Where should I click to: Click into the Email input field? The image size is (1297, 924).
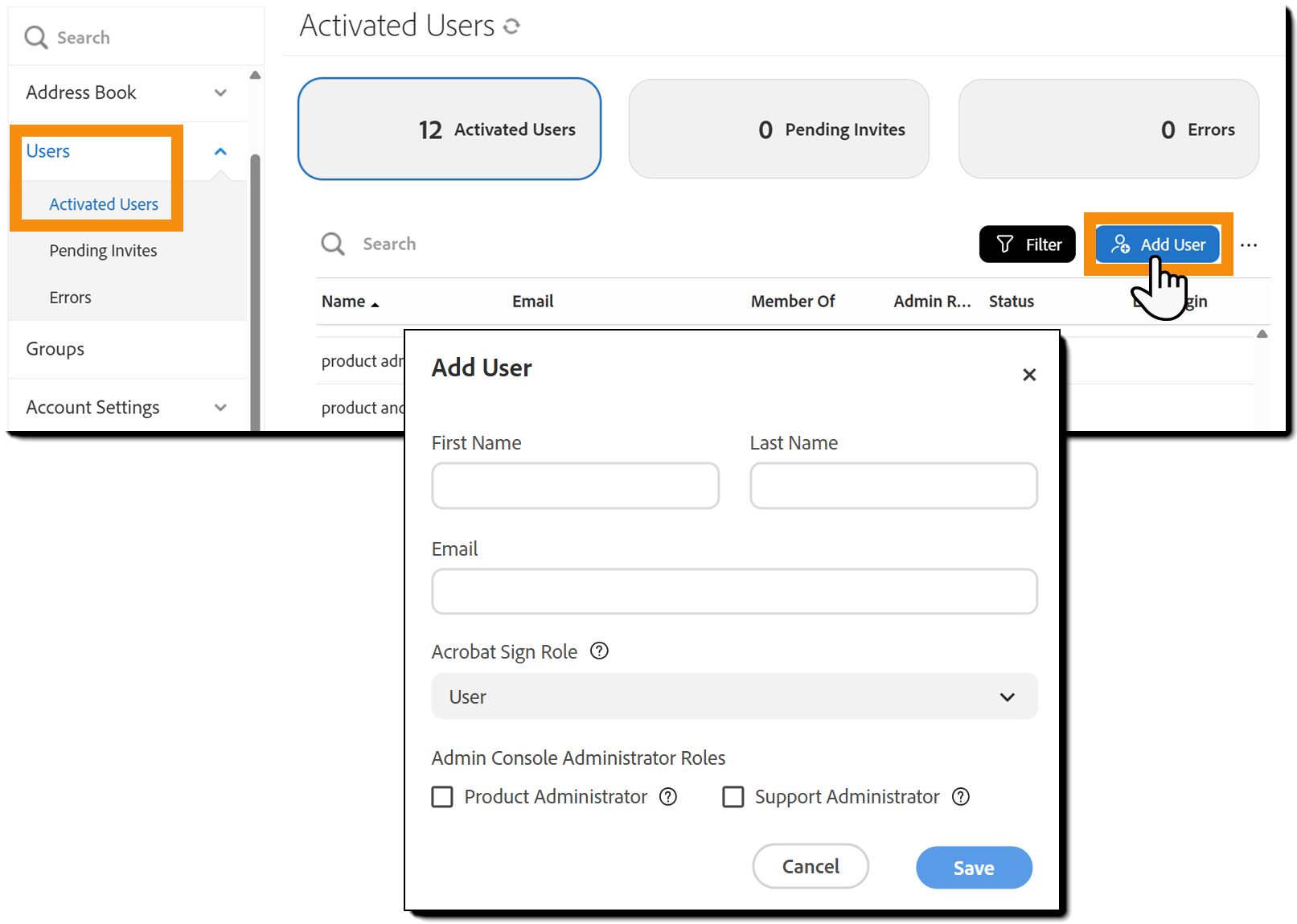pyautogui.click(x=734, y=592)
